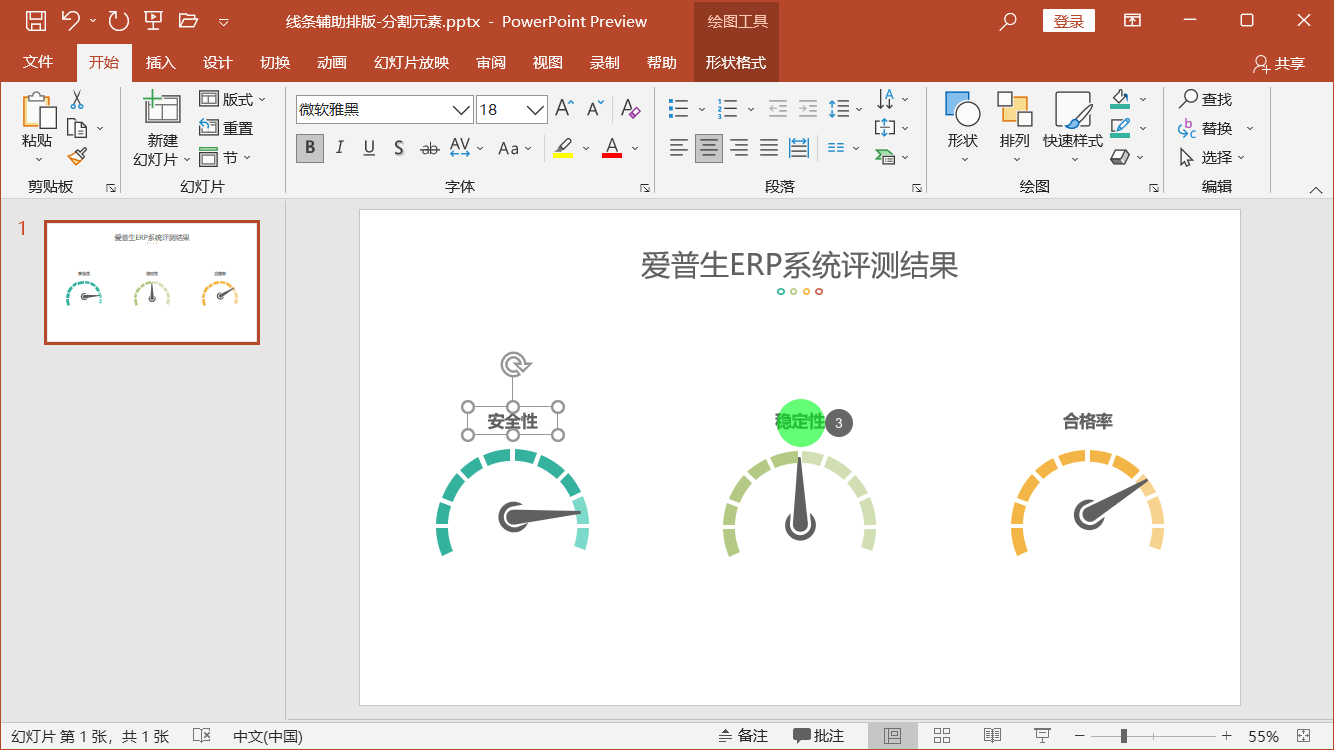
Task: Click the 共享 share button
Action: (1279, 63)
